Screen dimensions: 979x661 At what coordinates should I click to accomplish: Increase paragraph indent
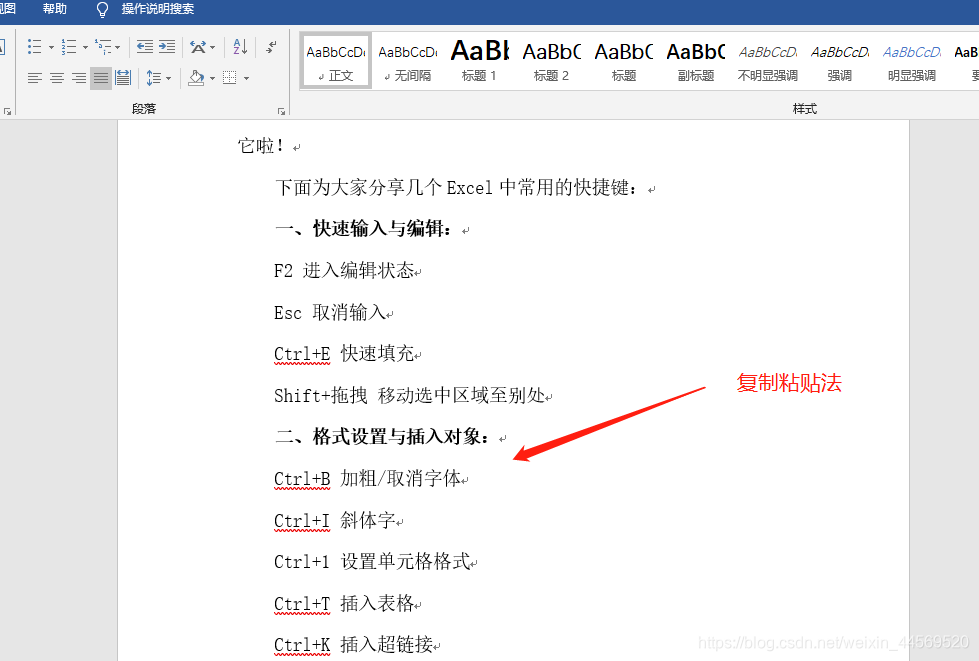pos(165,47)
